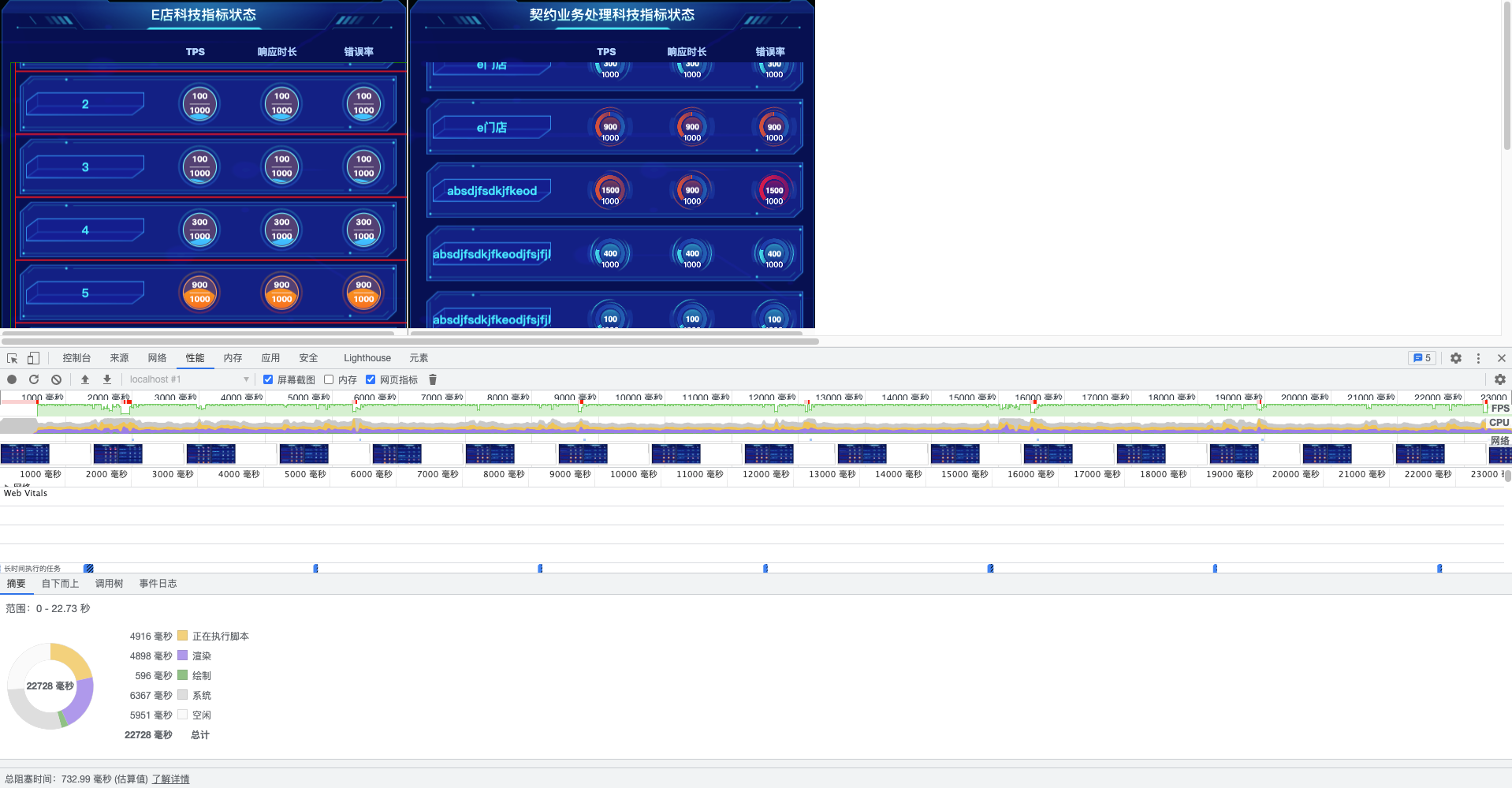Click the white 空闲 legend swatch

(183, 715)
